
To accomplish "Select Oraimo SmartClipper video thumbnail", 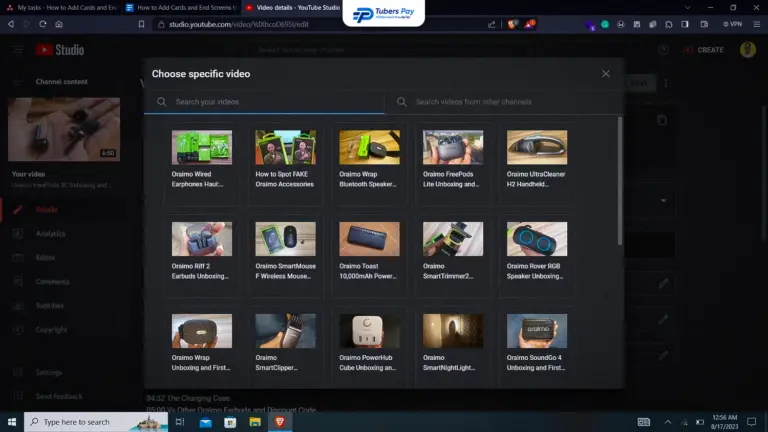I will pos(286,331).
